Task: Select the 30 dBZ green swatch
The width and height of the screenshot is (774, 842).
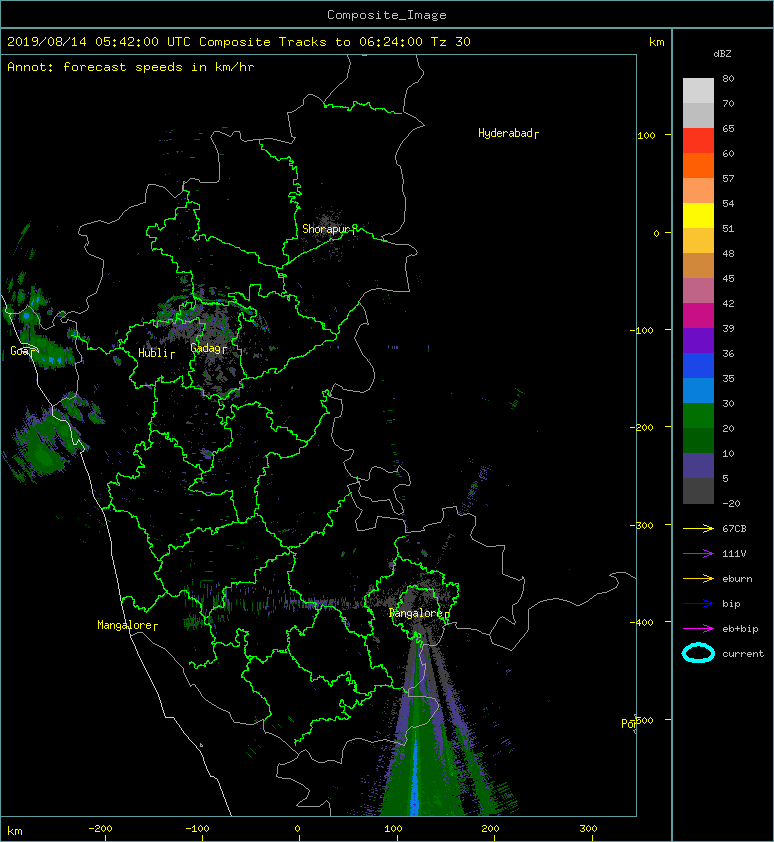Action: coord(698,415)
